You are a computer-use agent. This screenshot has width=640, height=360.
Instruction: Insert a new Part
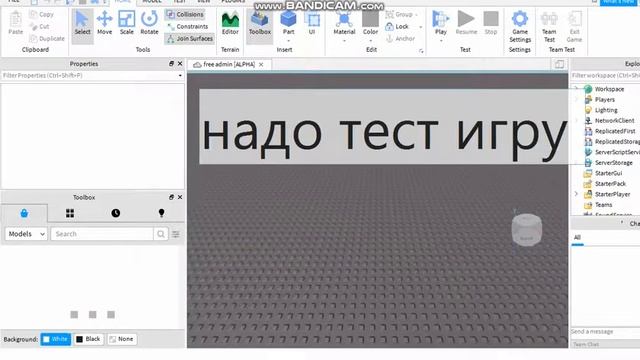pyautogui.click(x=288, y=22)
